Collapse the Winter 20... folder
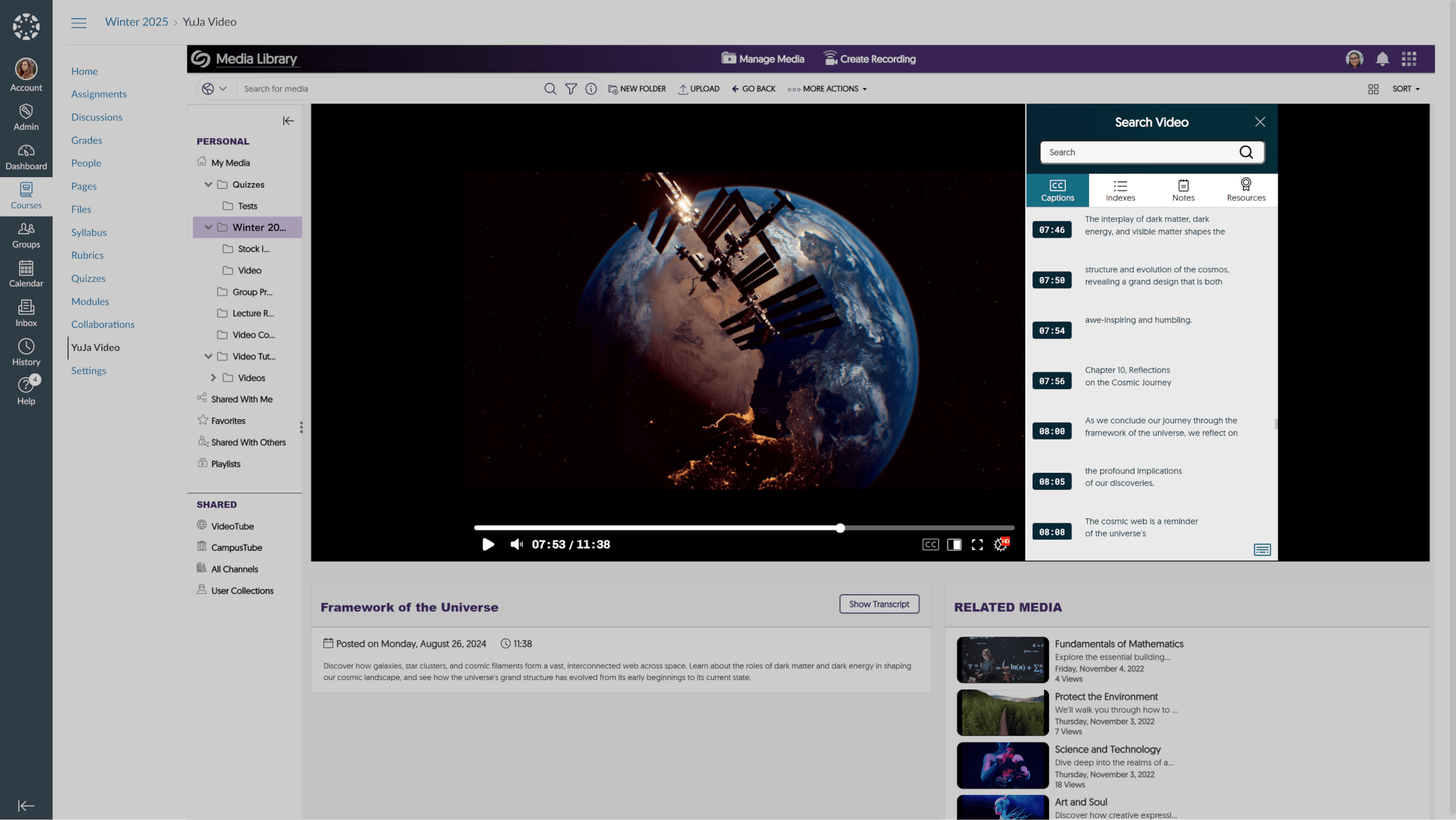 click(x=209, y=228)
